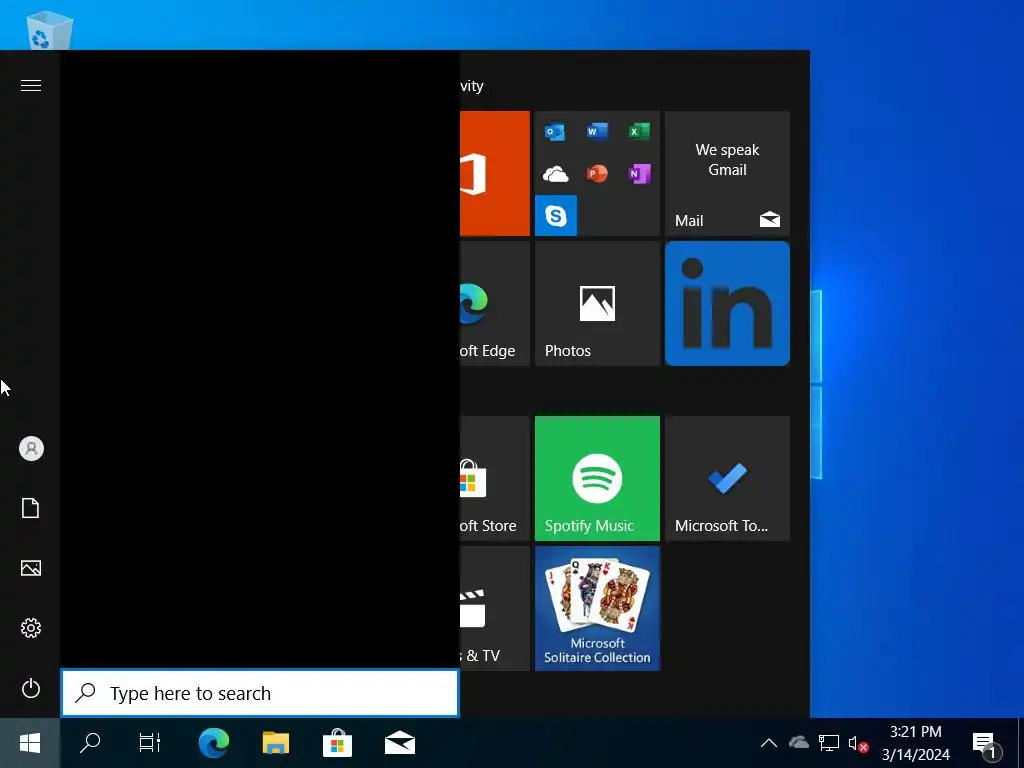Open the Microsoft To Do tile

click(727, 478)
